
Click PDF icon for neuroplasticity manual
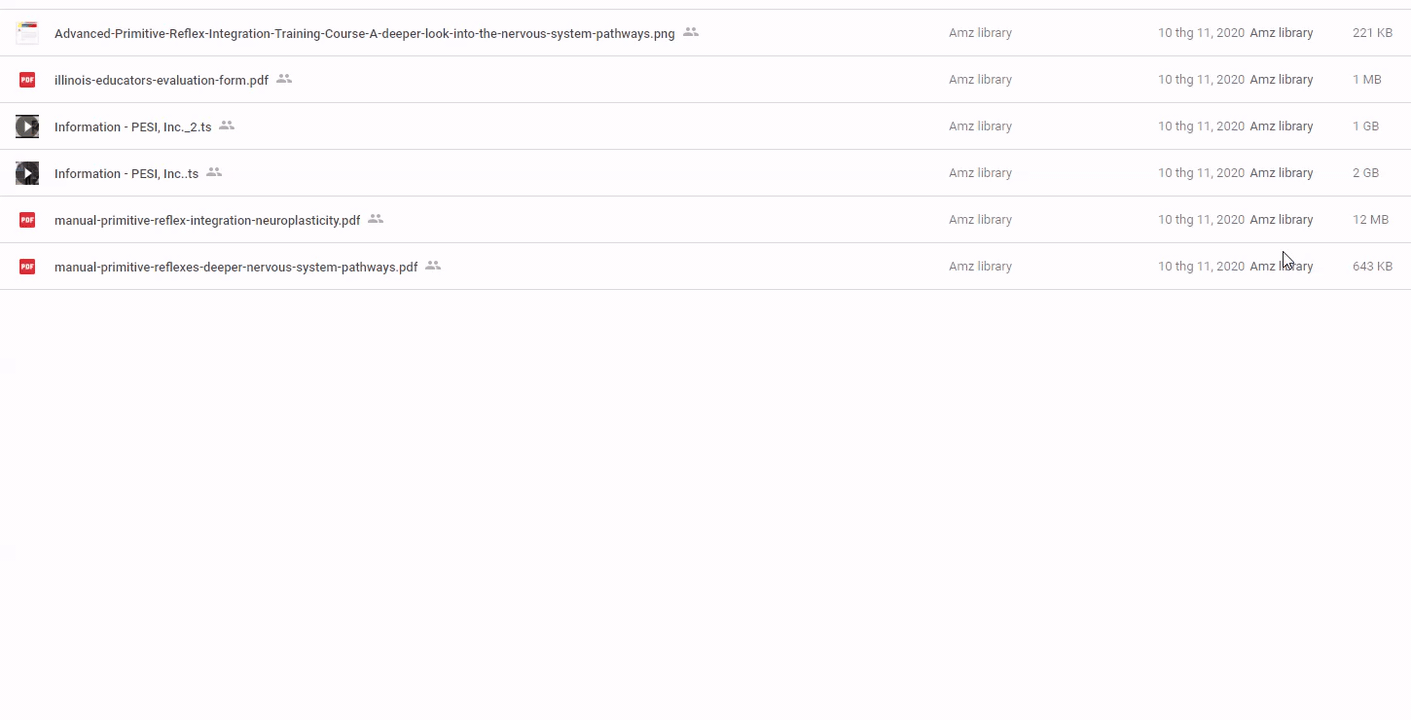pyautogui.click(x=27, y=220)
